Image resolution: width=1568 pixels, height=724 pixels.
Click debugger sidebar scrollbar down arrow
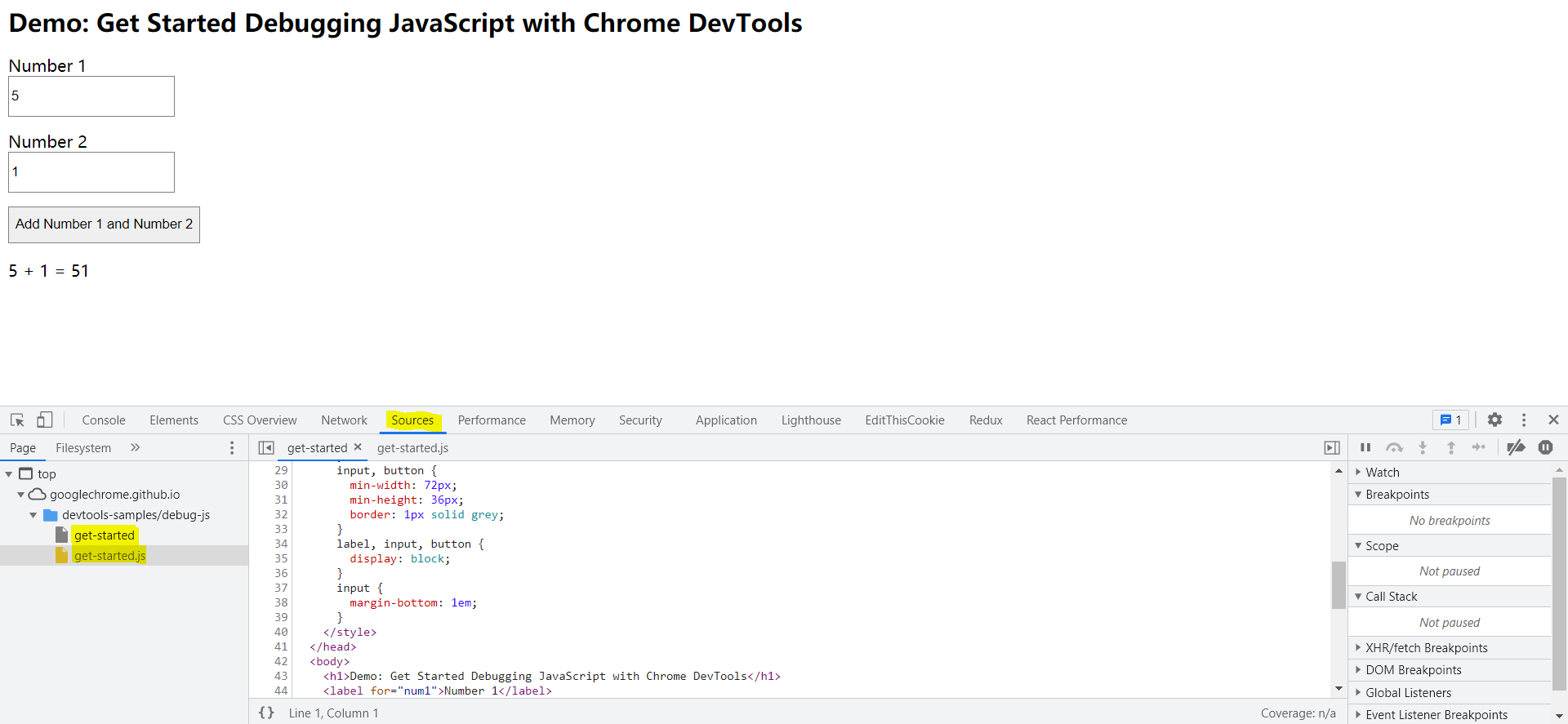pos(1559,716)
